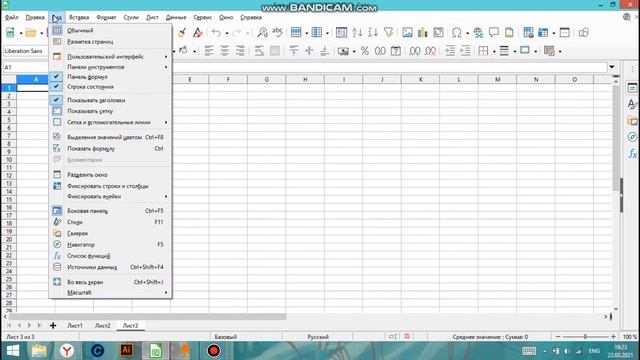The image size is (640, 360).
Task: Expand Фиксировать ячейки submenu
Action: point(110,197)
